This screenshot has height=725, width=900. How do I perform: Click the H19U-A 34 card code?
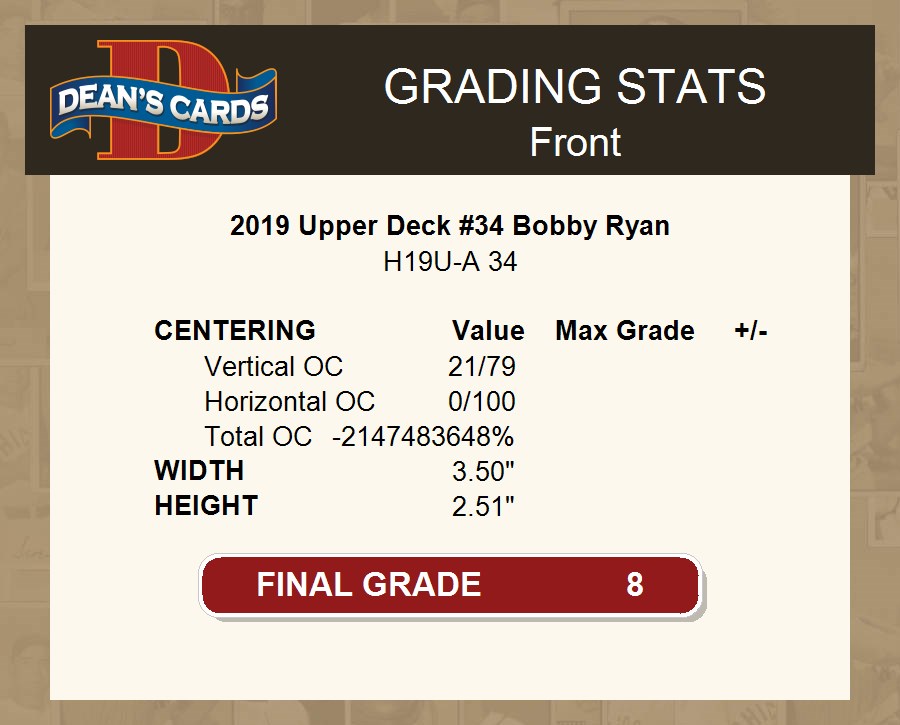(x=450, y=263)
